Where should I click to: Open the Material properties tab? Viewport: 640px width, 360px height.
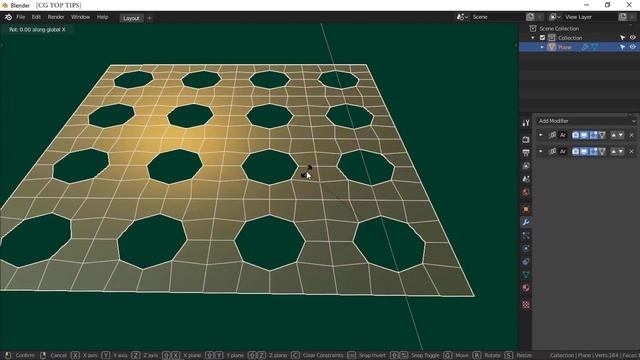pos(526,288)
